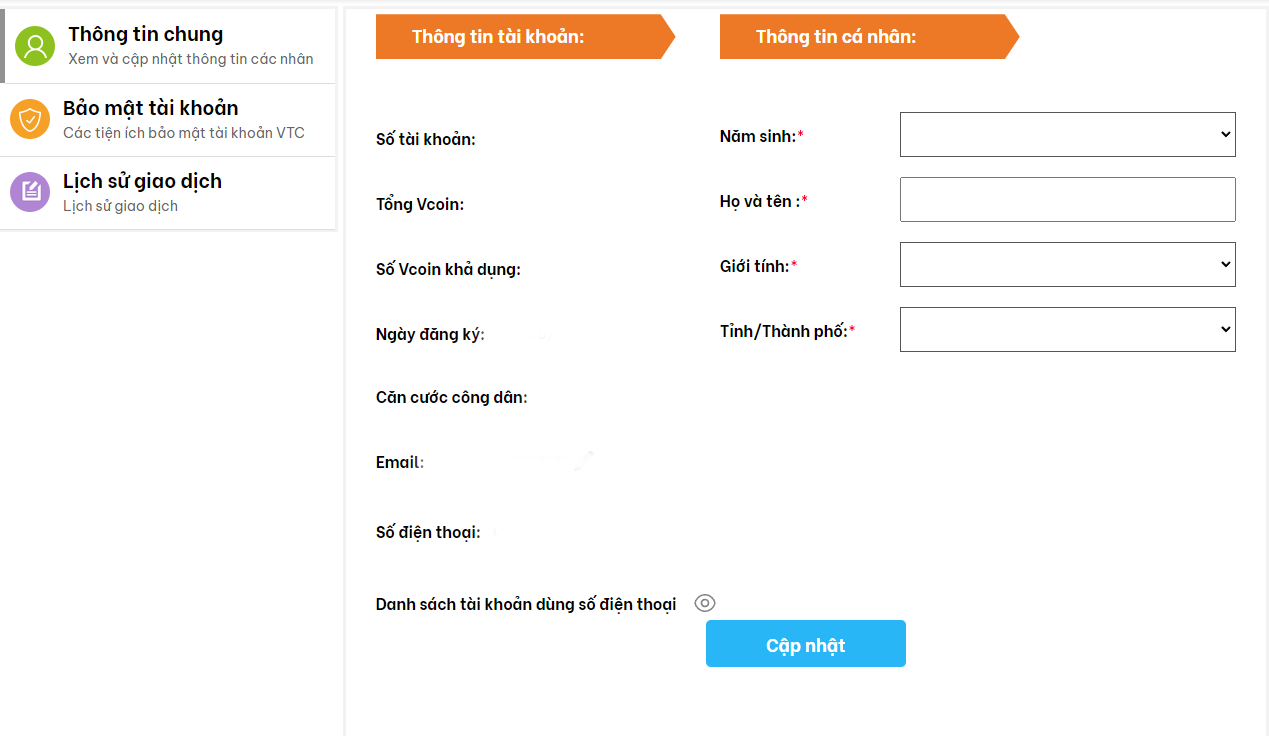Go to Lịch sử giao dịch menu title
The height and width of the screenshot is (736, 1269).
click(x=142, y=181)
